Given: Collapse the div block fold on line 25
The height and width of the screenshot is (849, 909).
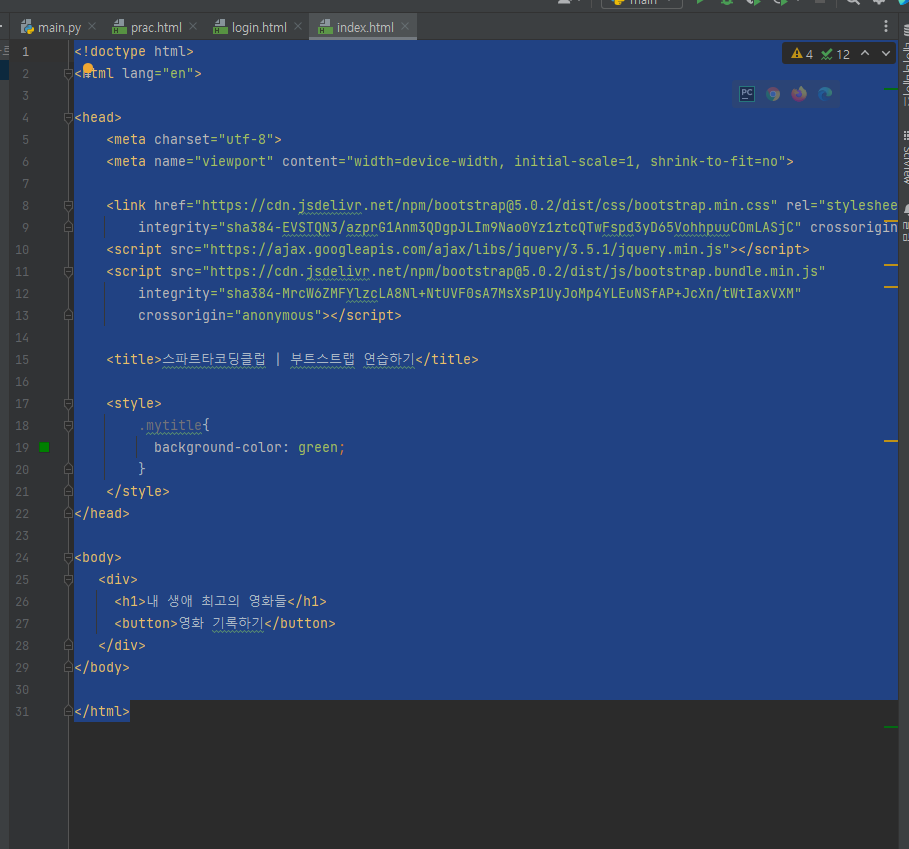Looking at the screenshot, I should (68, 580).
